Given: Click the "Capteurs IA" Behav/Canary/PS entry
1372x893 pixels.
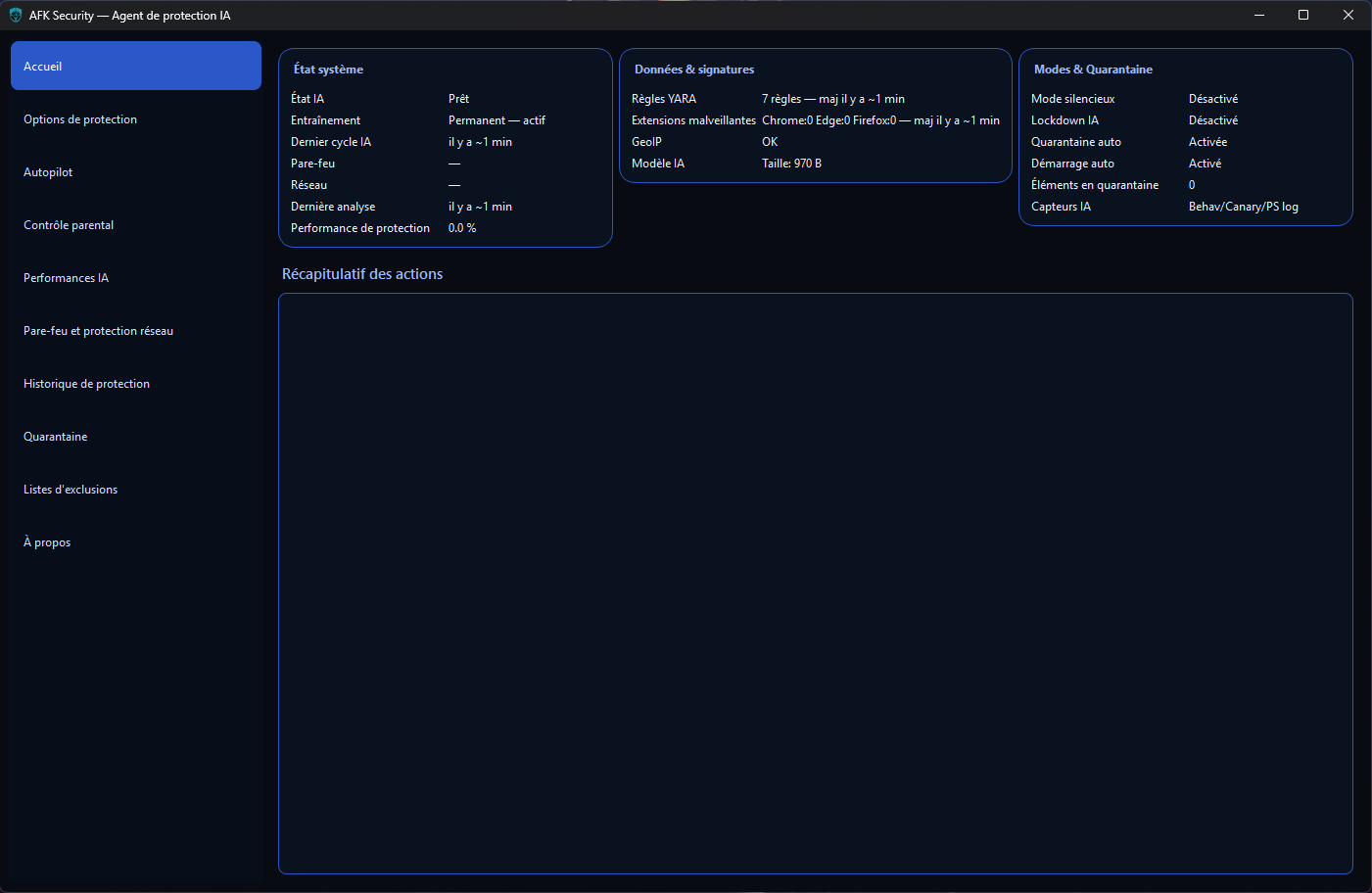Looking at the screenshot, I should coord(1244,206).
